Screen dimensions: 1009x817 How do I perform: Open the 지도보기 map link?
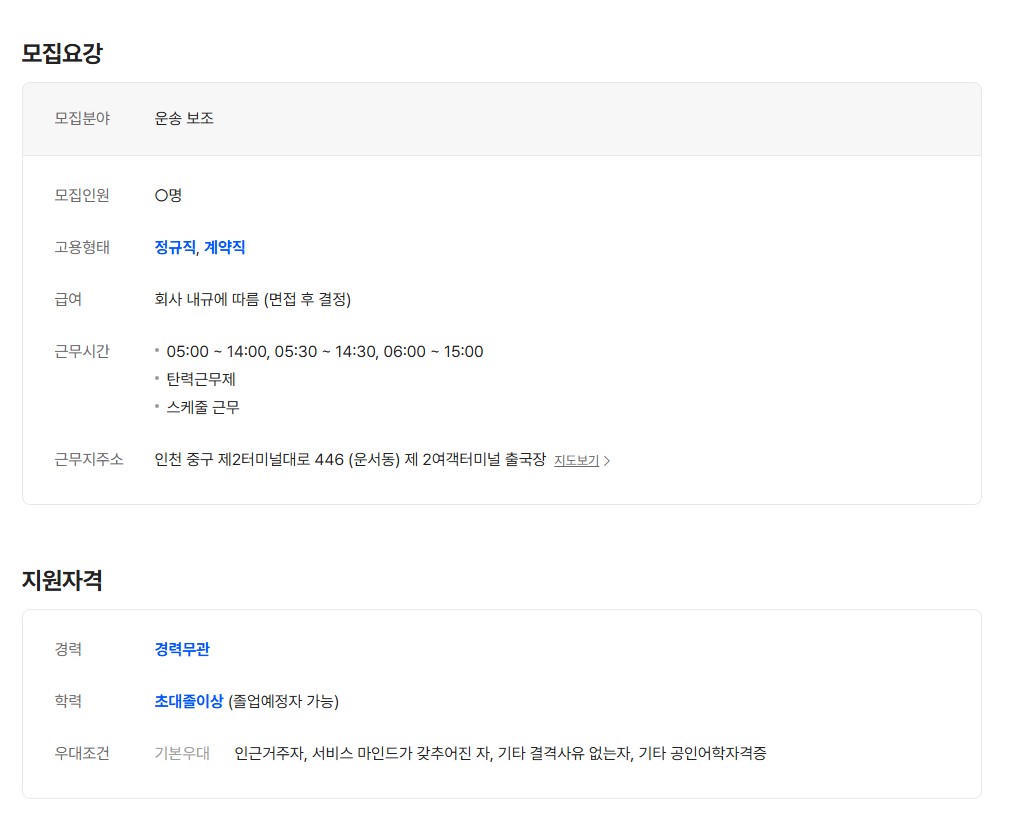click(x=576, y=461)
